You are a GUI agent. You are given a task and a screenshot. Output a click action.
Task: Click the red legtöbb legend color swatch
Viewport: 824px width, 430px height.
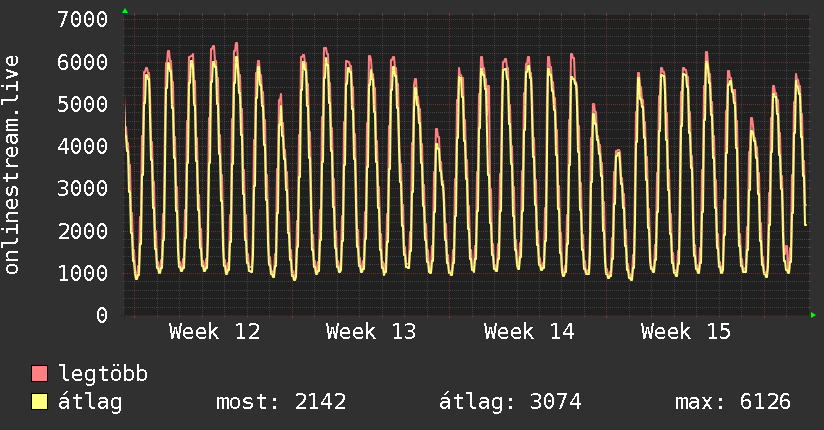point(40,374)
